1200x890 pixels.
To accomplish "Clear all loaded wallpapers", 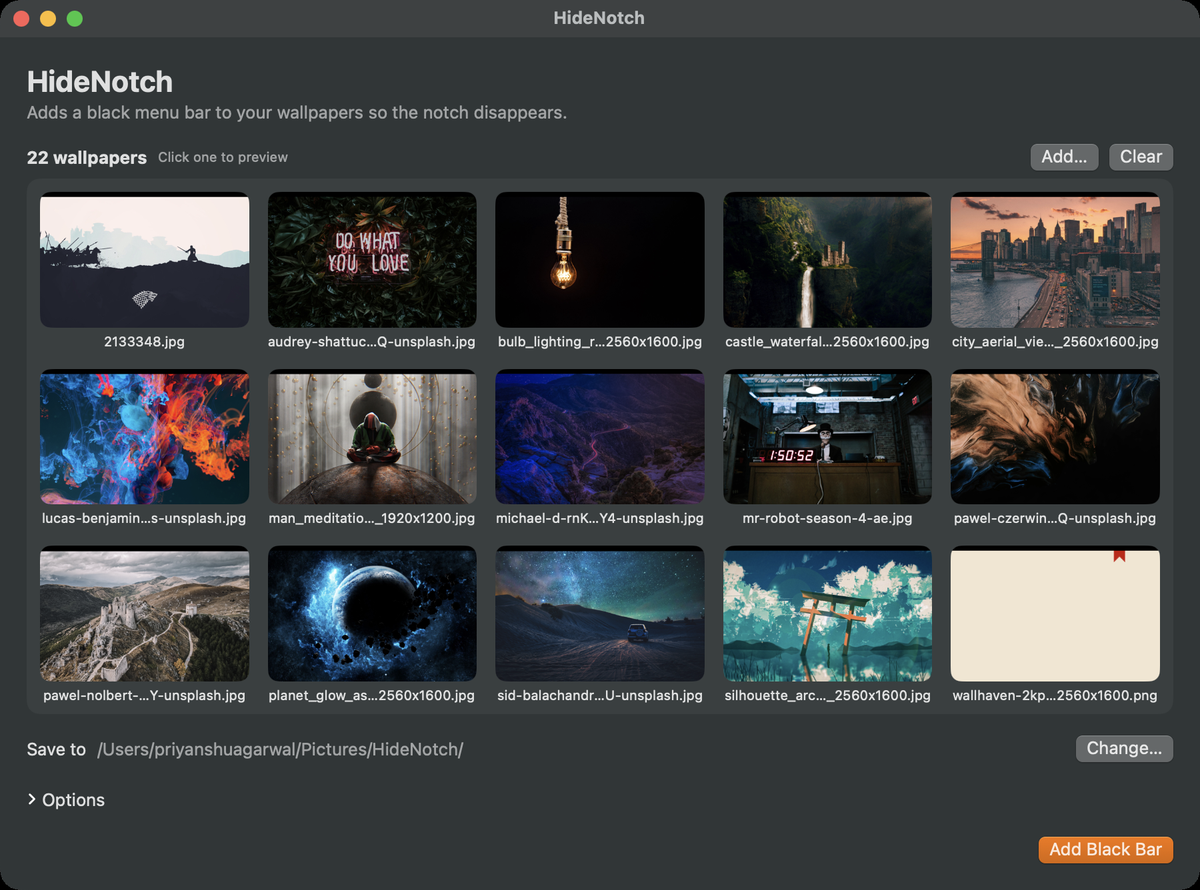I will pos(1141,157).
